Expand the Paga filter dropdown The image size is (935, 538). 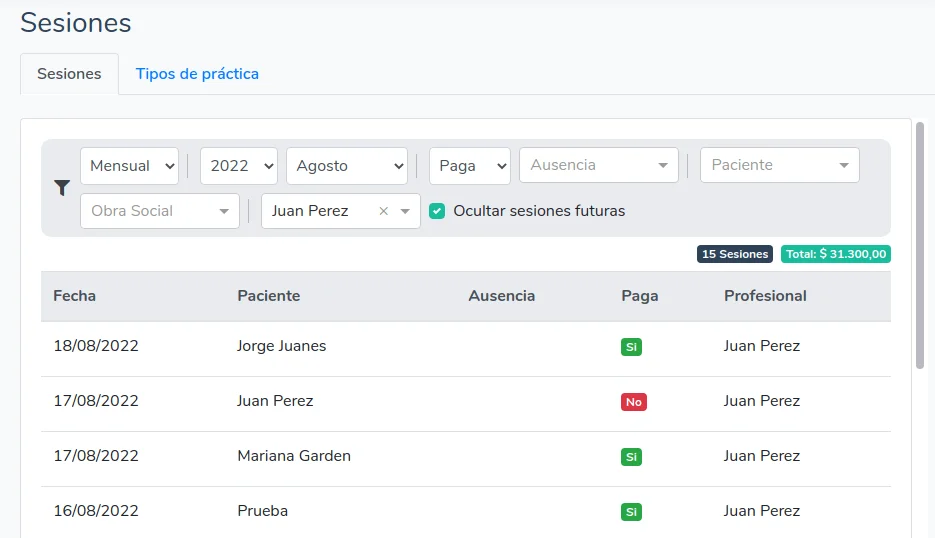[x=469, y=166]
